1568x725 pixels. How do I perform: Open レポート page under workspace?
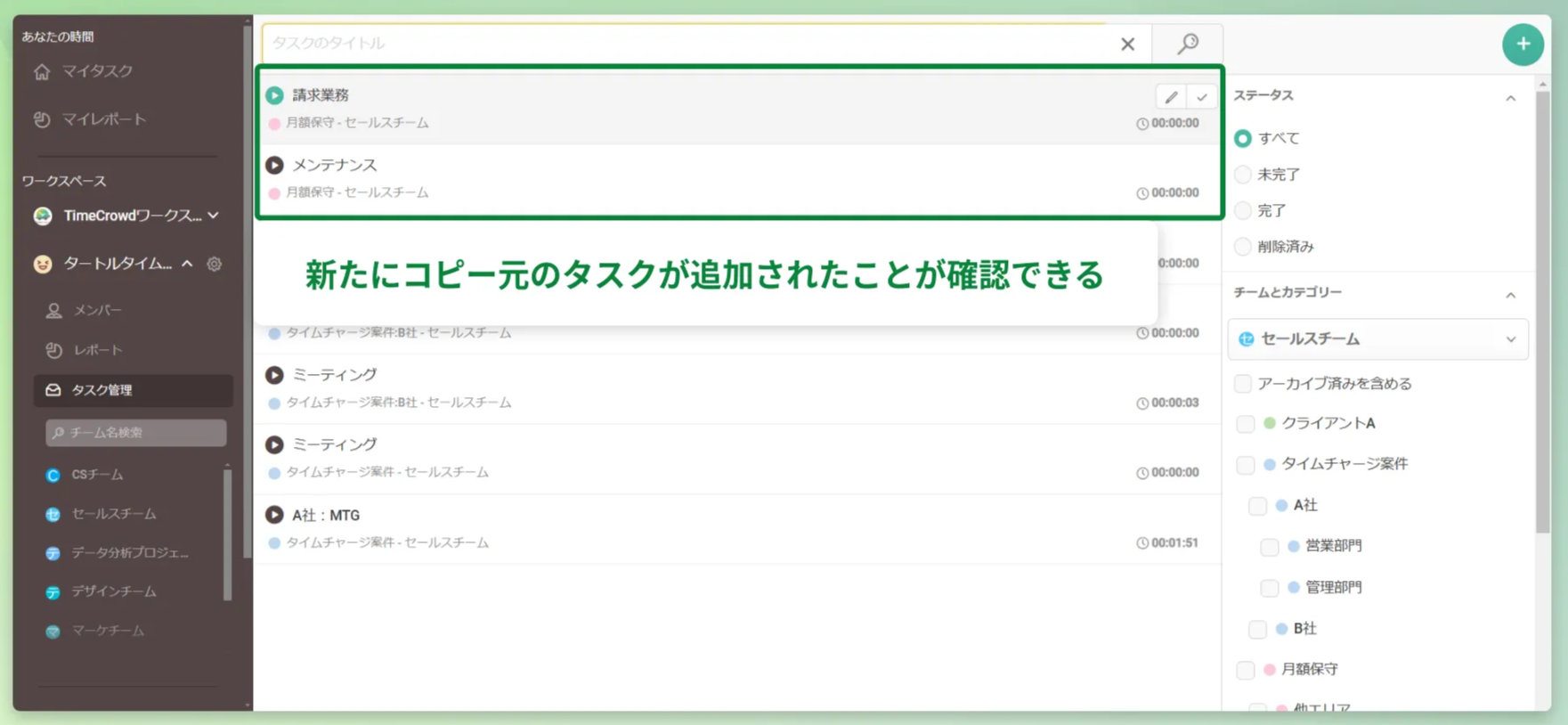85,350
